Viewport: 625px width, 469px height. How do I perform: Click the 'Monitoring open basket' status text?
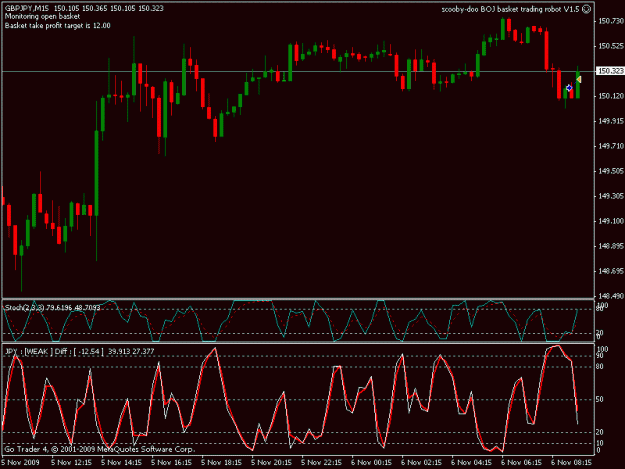[42, 17]
